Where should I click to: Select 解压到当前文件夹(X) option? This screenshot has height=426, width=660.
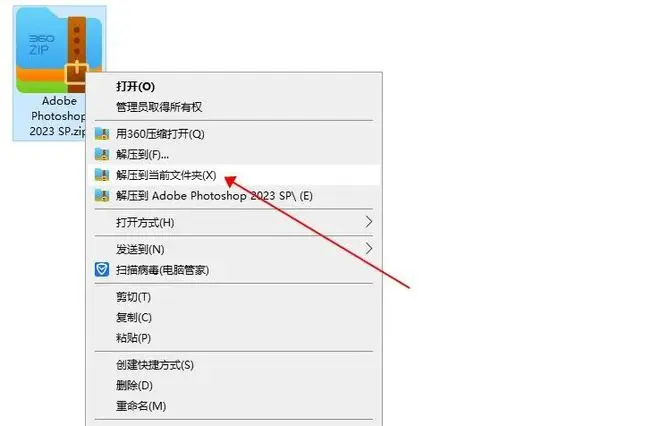[x=234, y=175]
